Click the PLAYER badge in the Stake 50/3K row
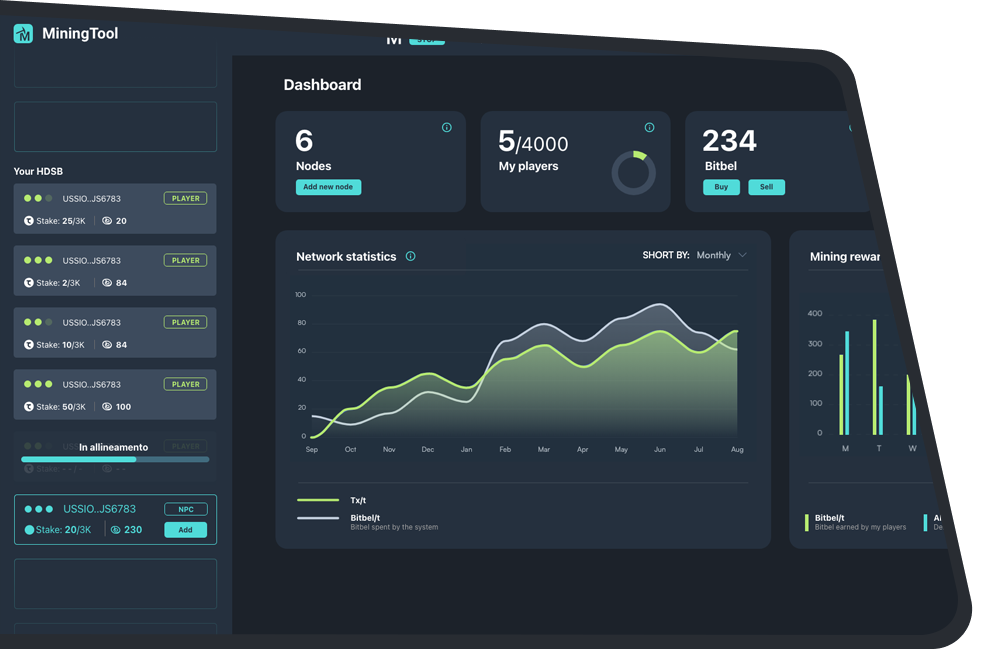Screen dimensions: 982x649 (185, 385)
